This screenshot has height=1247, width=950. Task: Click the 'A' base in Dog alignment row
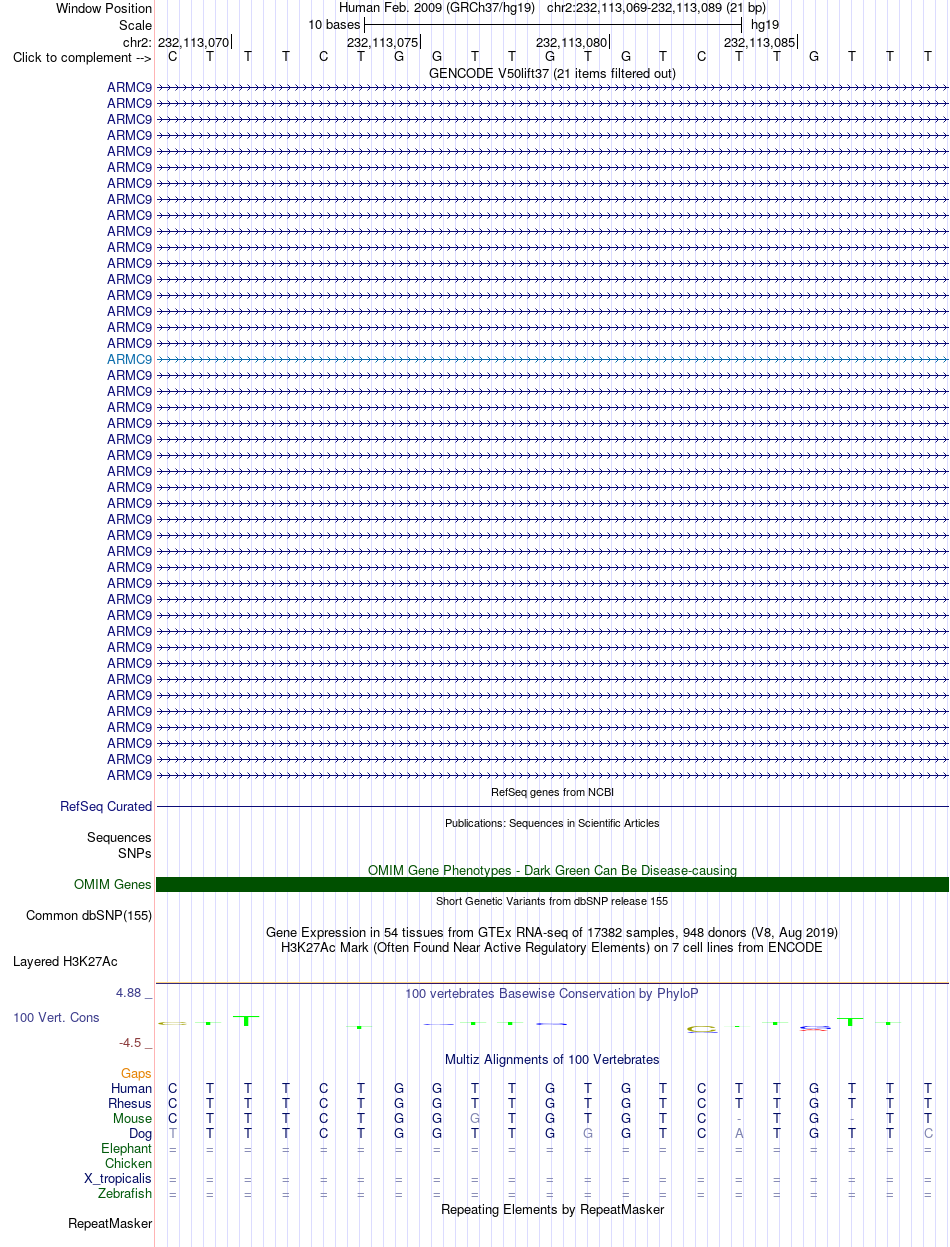pyautogui.click(x=739, y=1134)
